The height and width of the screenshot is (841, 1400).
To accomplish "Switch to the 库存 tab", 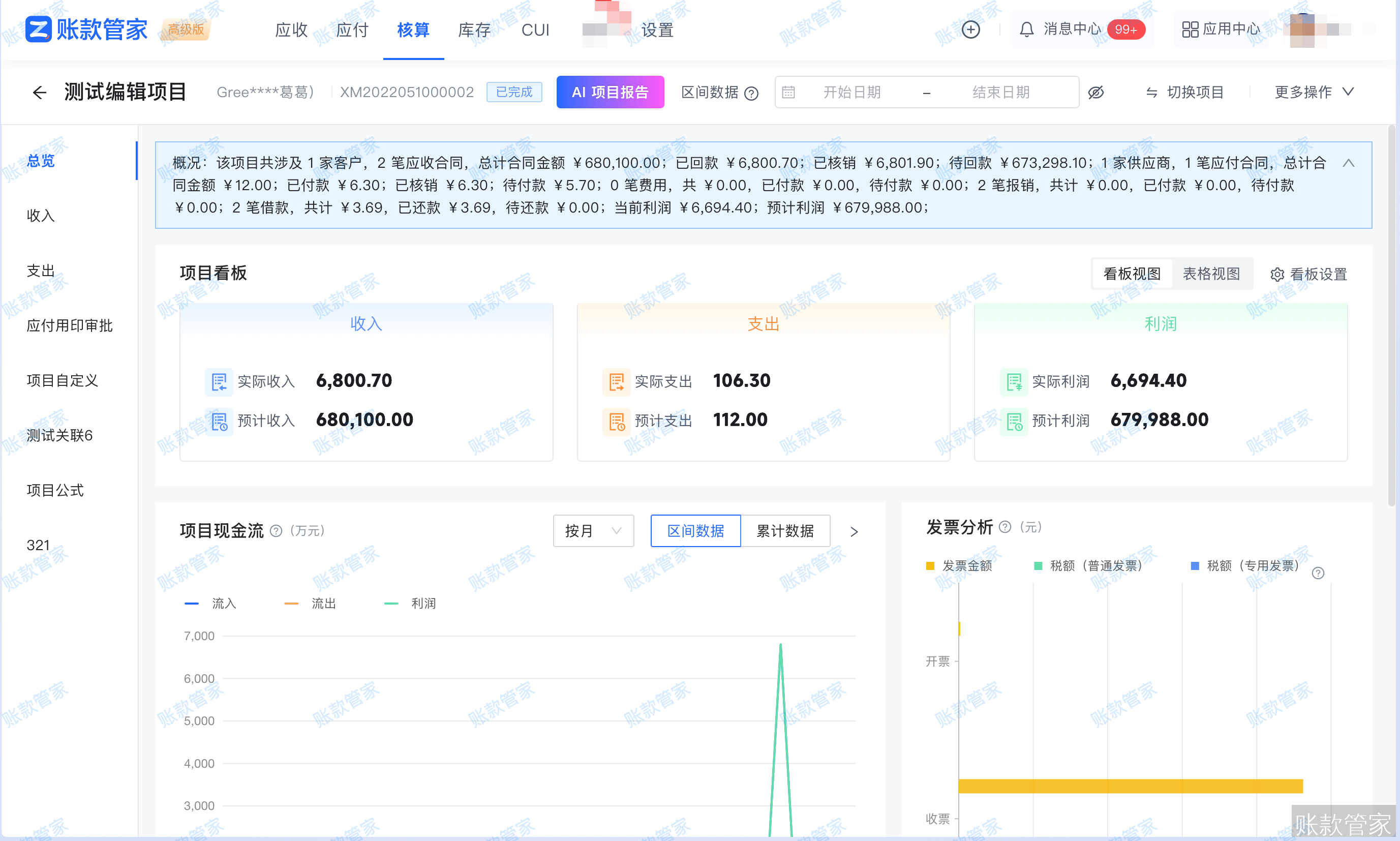I will click(474, 29).
